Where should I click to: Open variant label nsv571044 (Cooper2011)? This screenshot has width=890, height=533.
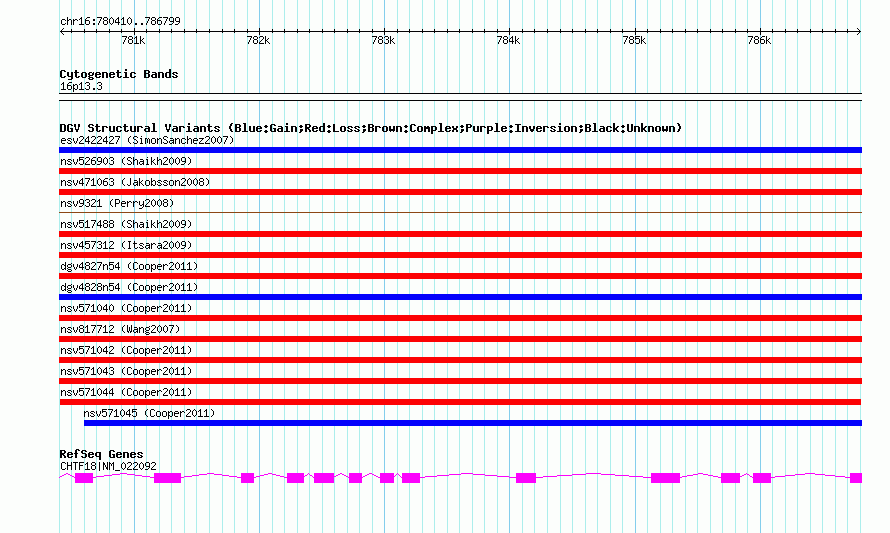click(126, 392)
